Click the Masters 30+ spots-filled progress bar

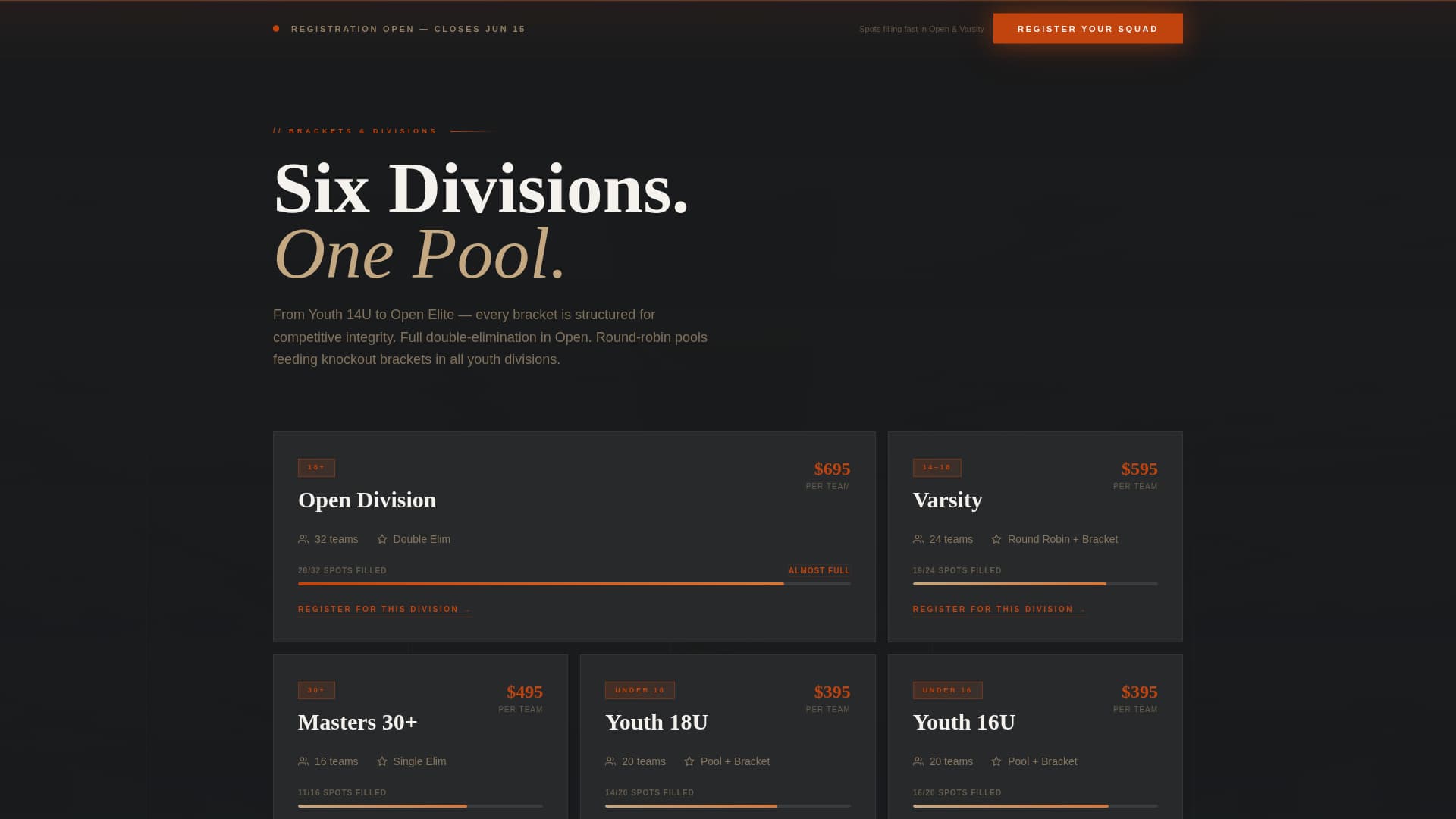(x=420, y=806)
